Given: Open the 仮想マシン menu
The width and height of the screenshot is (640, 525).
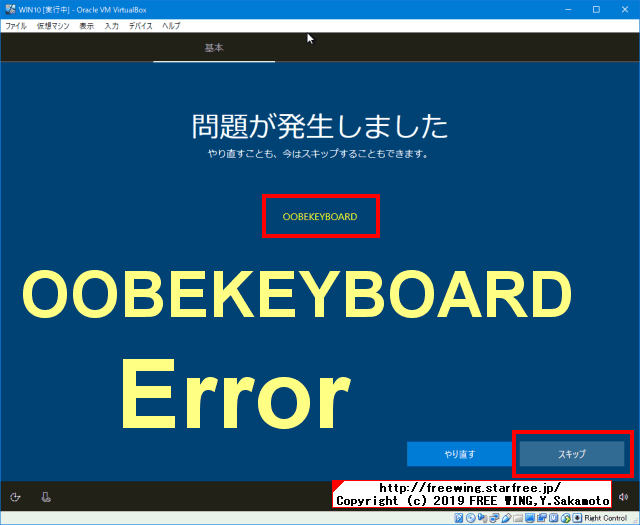Looking at the screenshot, I should coord(53,26).
